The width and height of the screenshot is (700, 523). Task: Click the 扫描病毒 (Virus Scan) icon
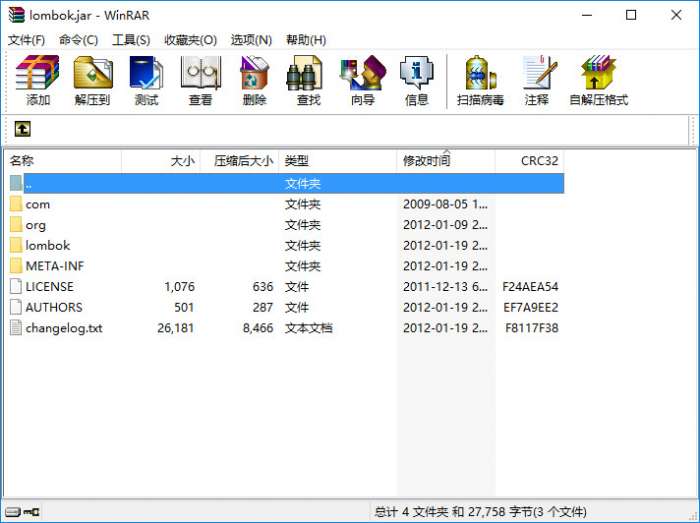point(480,72)
